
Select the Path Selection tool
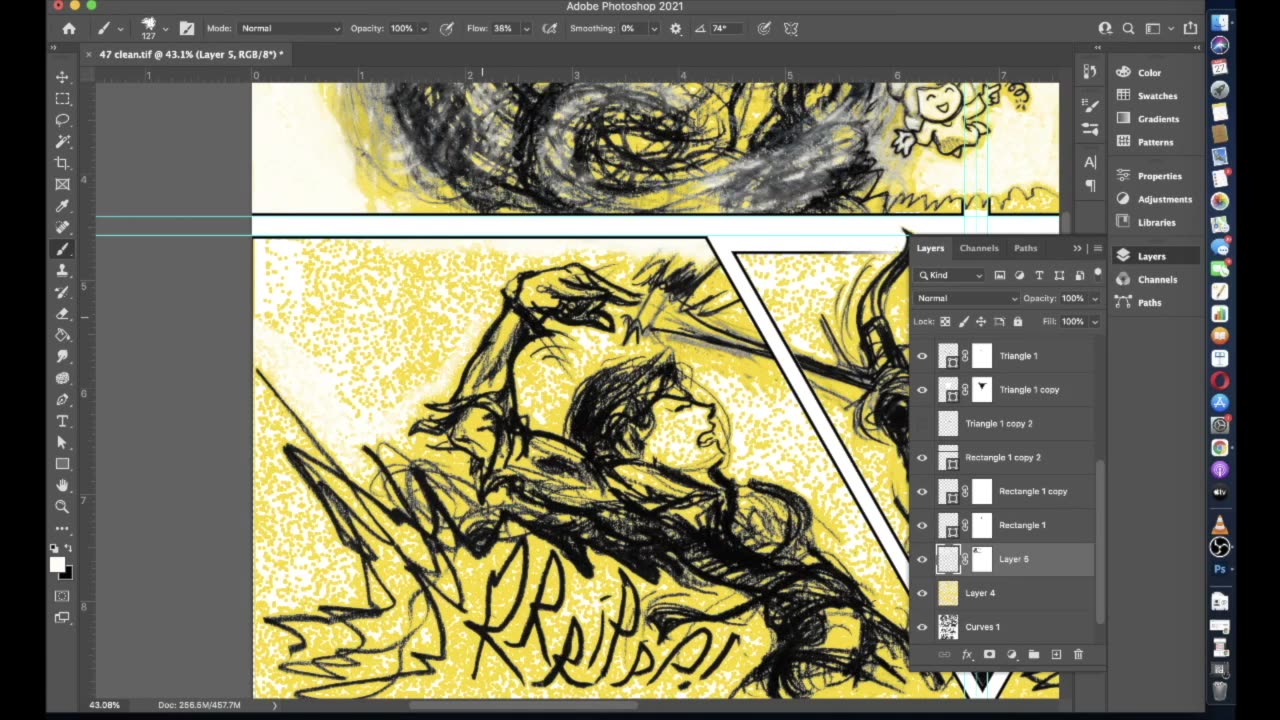(62, 442)
